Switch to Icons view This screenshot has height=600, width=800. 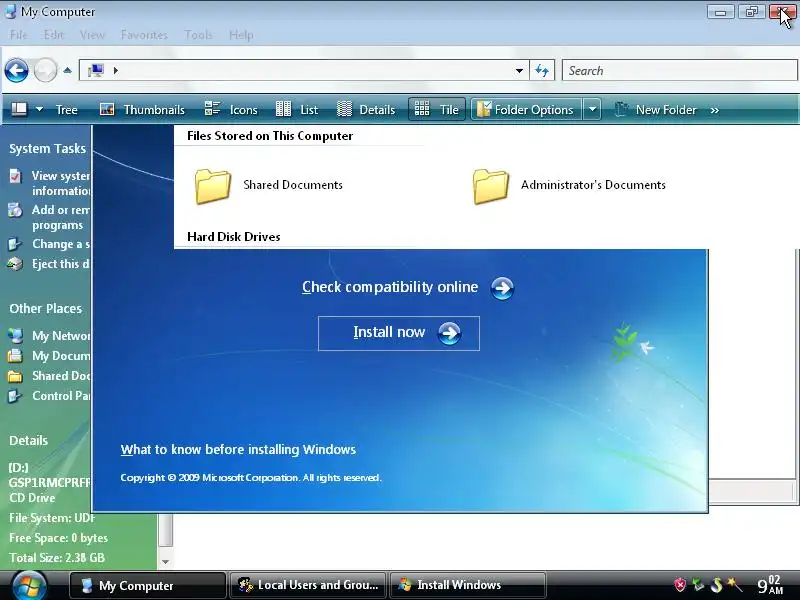tap(231, 110)
